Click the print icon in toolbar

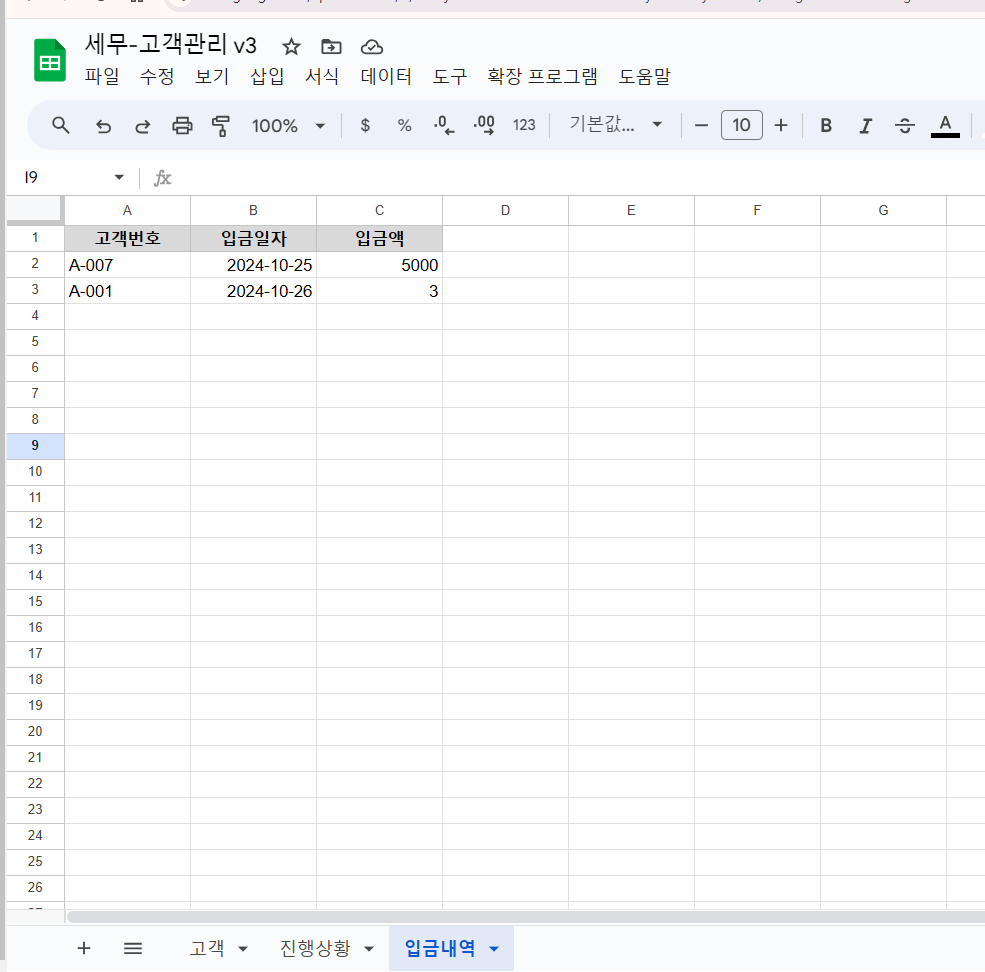[182, 126]
